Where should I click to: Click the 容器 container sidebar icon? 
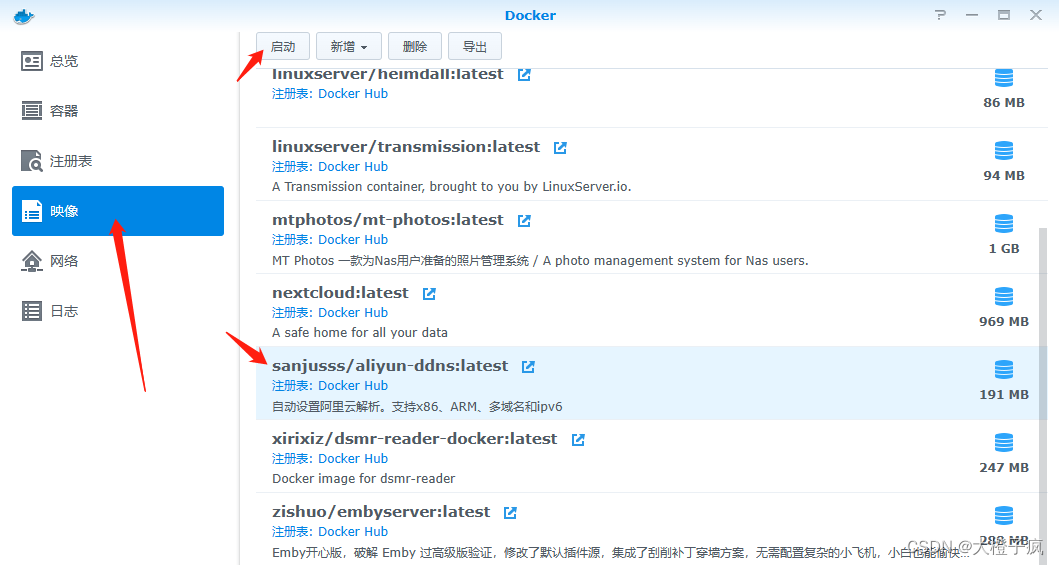tap(32, 111)
